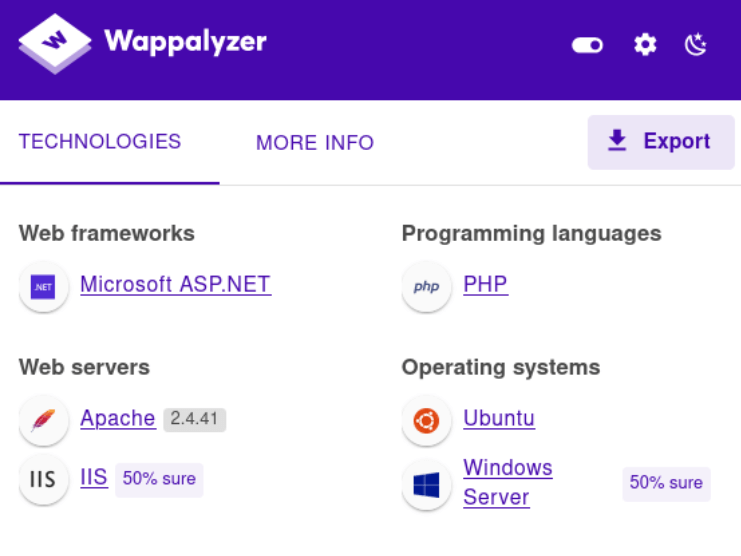Click the Apache 2.4.41 version badge
Viewport: 741px width, 556px height.
[x=194, y=419]
